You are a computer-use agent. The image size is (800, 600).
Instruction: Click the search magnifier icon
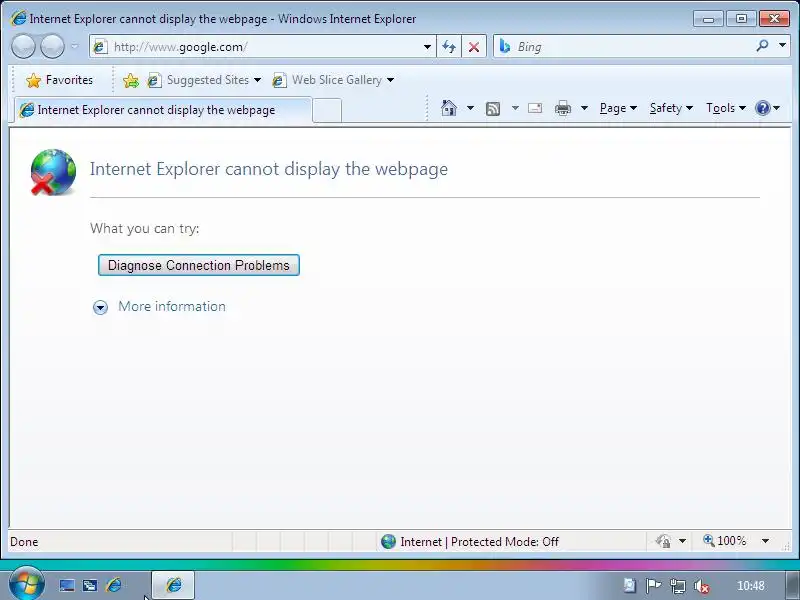click(762, 46)
